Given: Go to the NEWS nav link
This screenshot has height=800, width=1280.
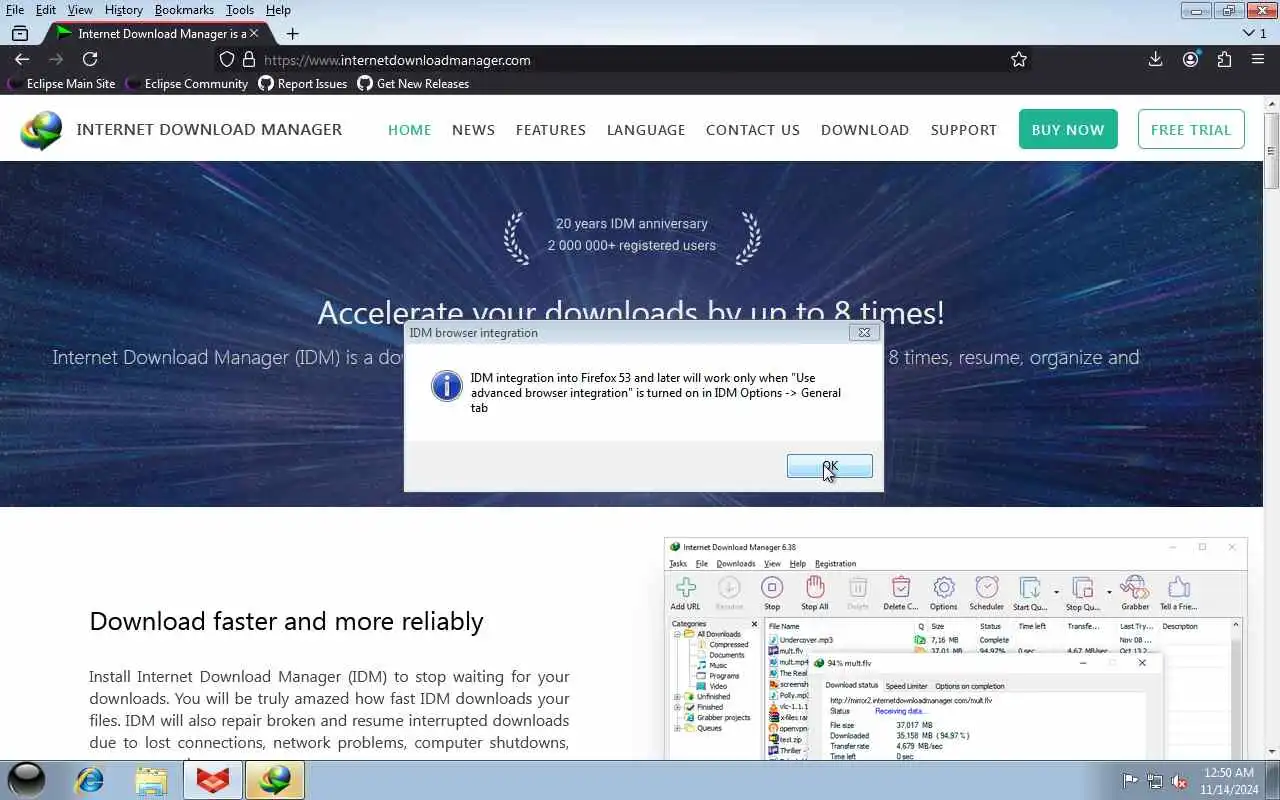Looking at the screenshot, I should (474, 130).
